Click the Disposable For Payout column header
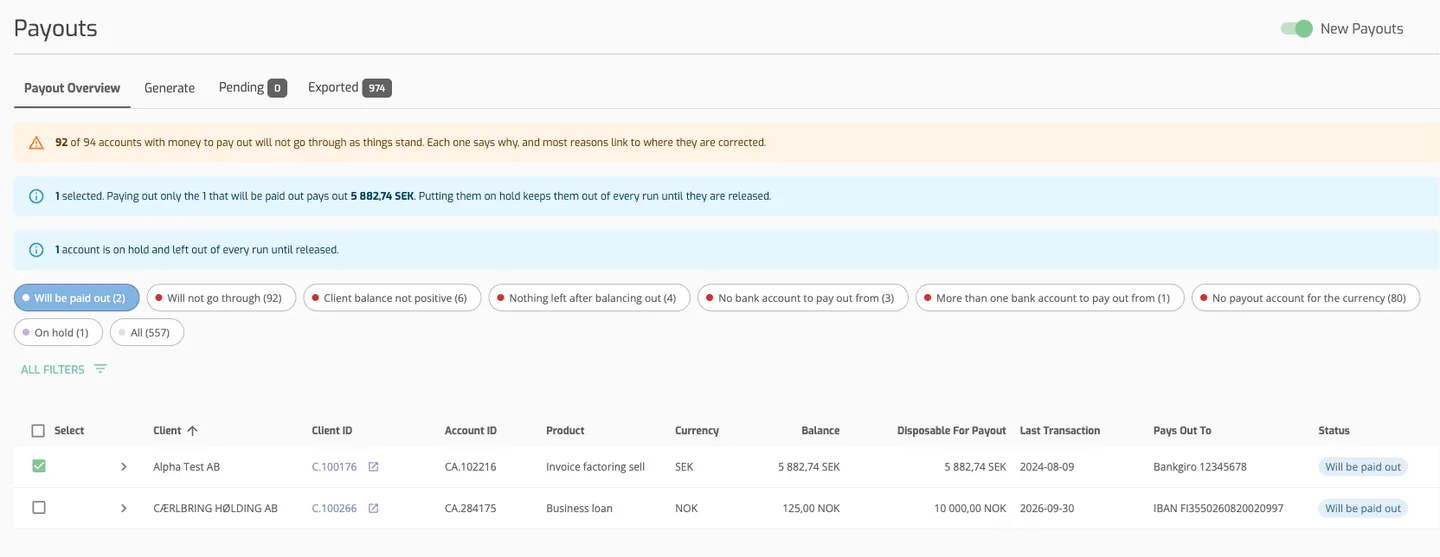1440x557 pixels. [952, 431]
